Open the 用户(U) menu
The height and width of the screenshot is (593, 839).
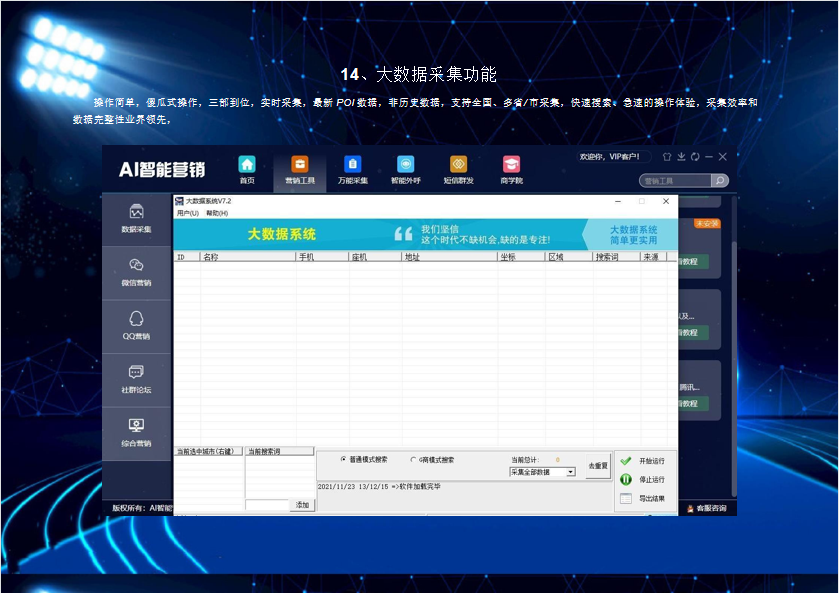[188, 213]
